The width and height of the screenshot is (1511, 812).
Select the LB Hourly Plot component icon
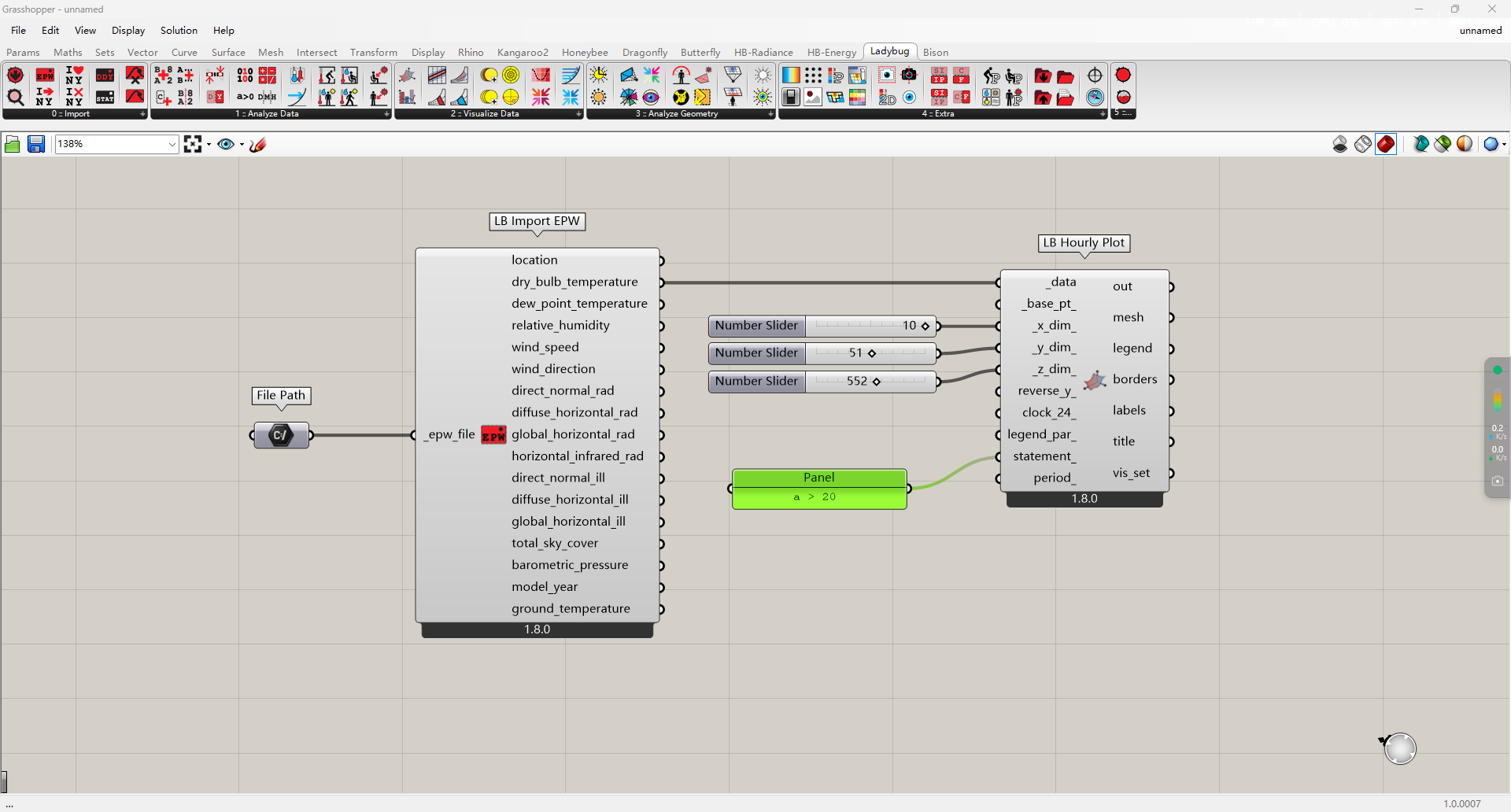click(1095, 381)
